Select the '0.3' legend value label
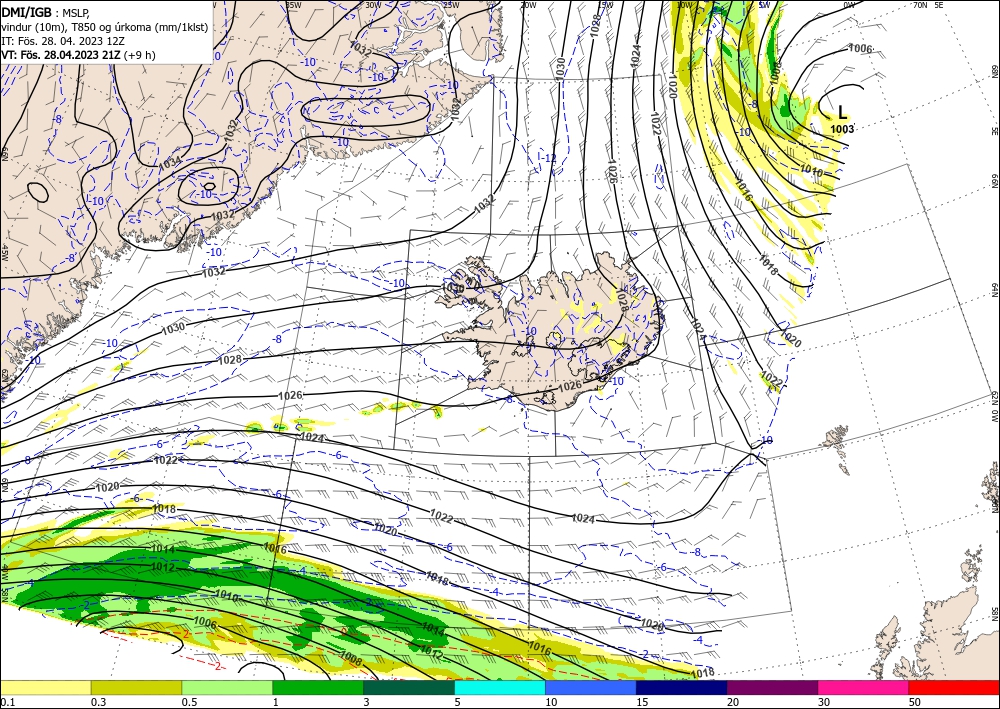1000x709 pixels. [98, 702]
